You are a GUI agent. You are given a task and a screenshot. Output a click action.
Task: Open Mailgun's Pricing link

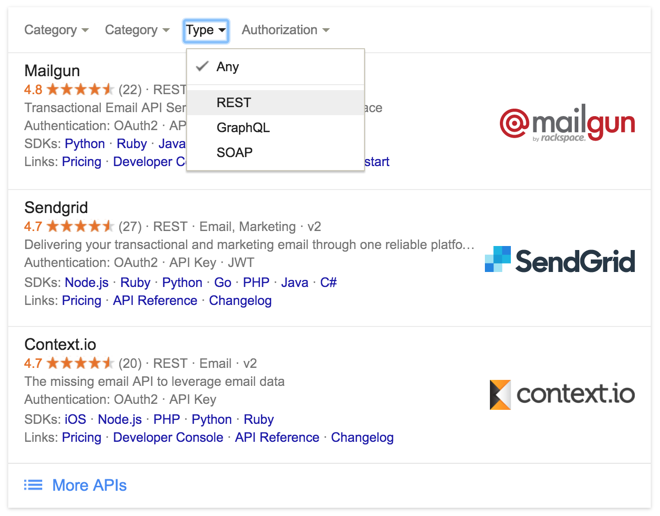click(x=82, y=162)
